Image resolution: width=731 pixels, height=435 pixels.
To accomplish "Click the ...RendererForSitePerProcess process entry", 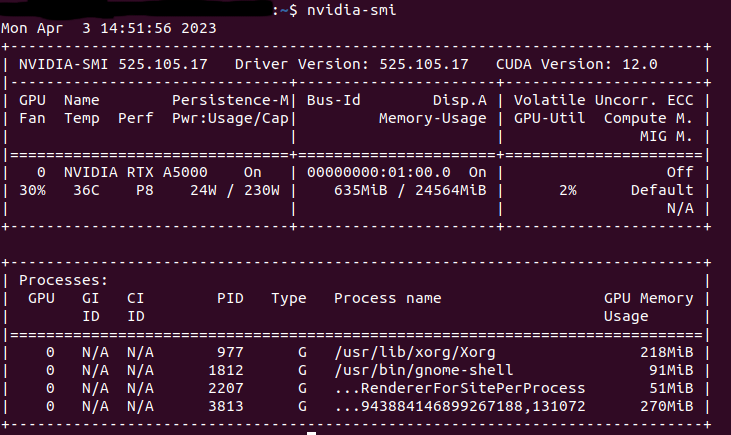I will pos(459,388).
